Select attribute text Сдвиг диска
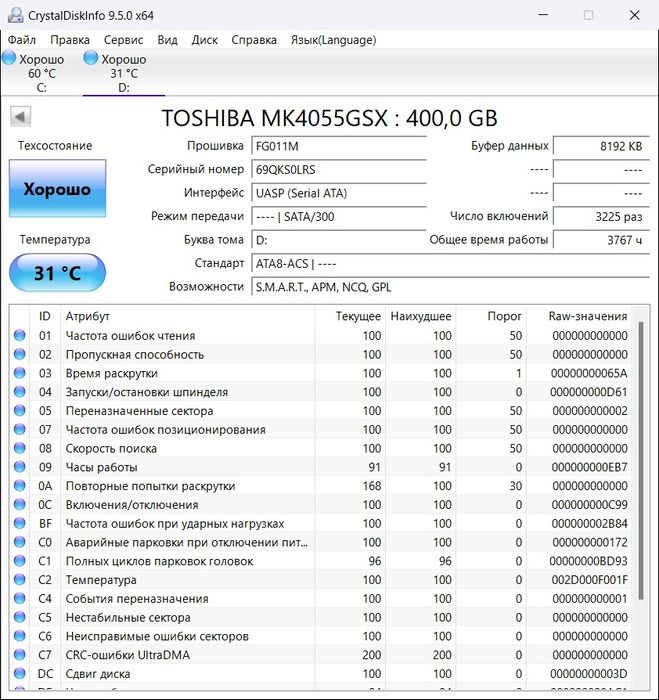This screenshot has height=700, width=659. click(x=98, y=674)
